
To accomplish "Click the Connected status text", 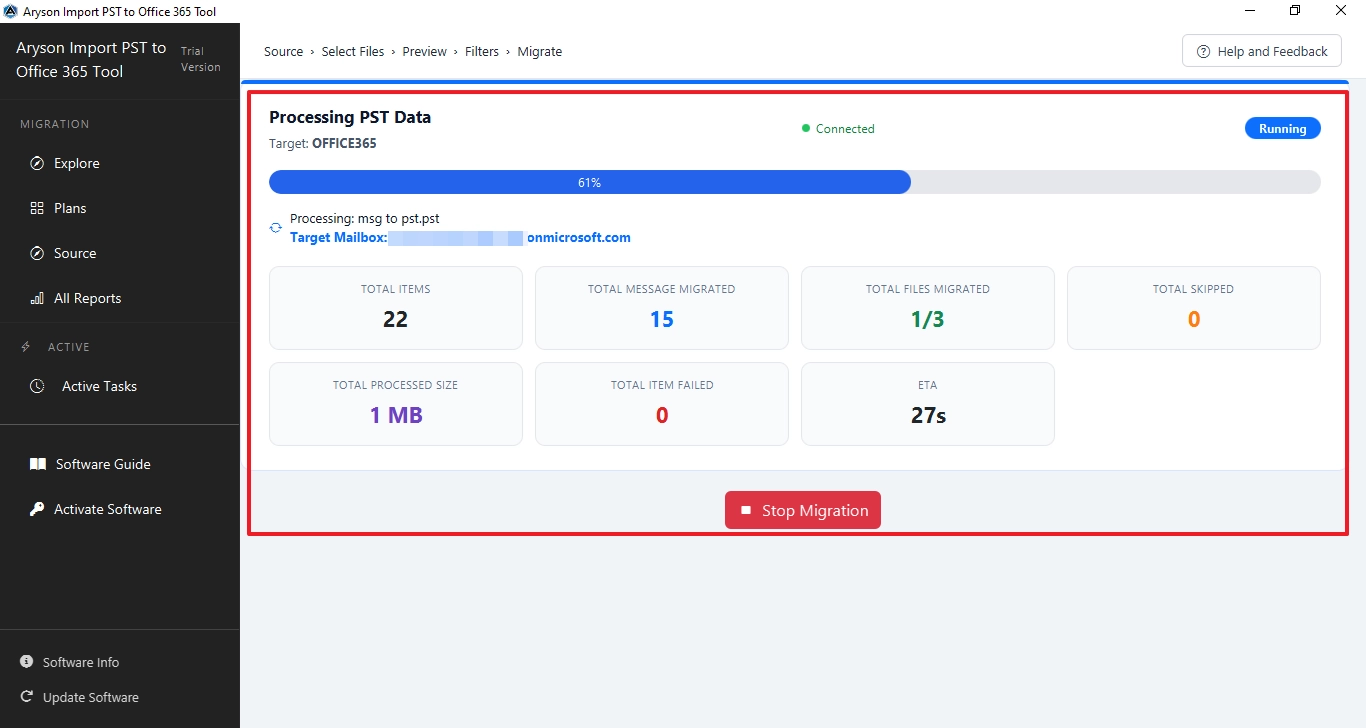I will tap(845, 128).
